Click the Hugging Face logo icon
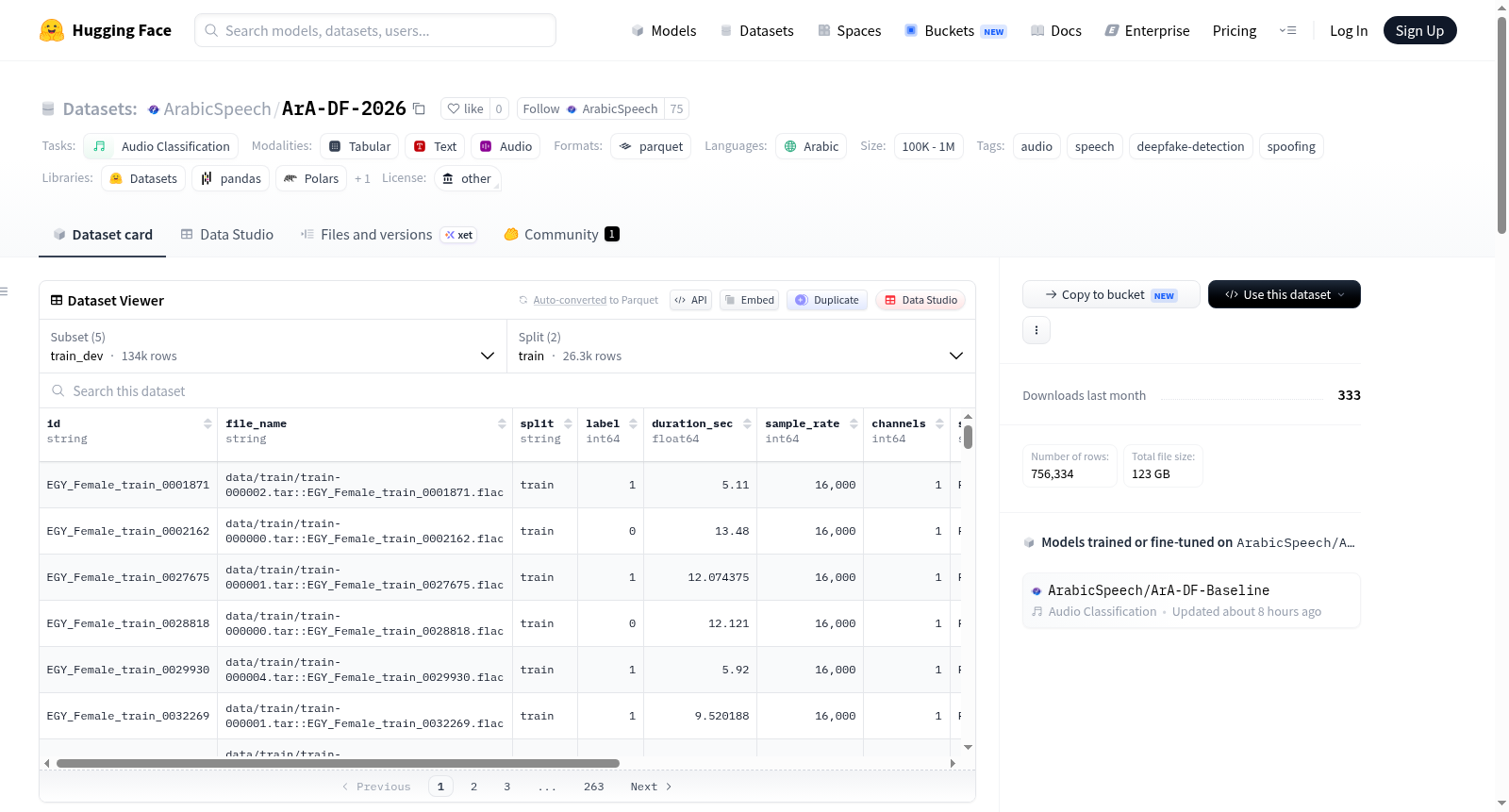The width and height of the screenshot is (1509, 812). (x=52, y=30)
